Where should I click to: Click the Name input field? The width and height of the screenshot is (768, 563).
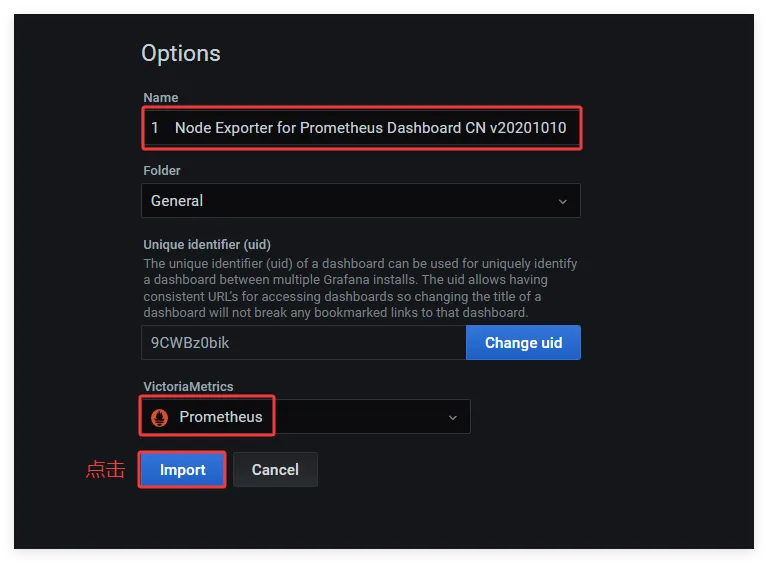coord(360,128)
